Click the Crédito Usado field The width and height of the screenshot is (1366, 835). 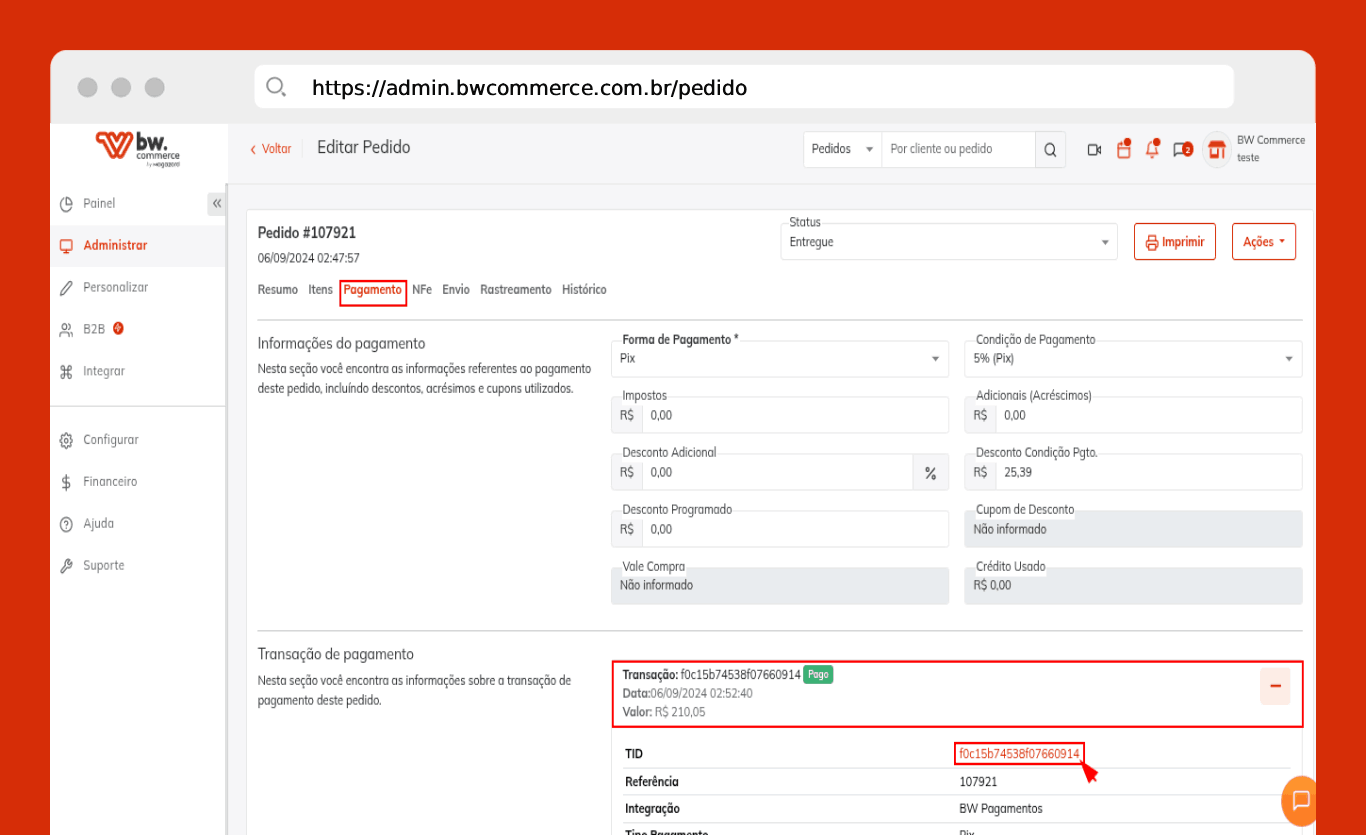(x=1134, y=586)
